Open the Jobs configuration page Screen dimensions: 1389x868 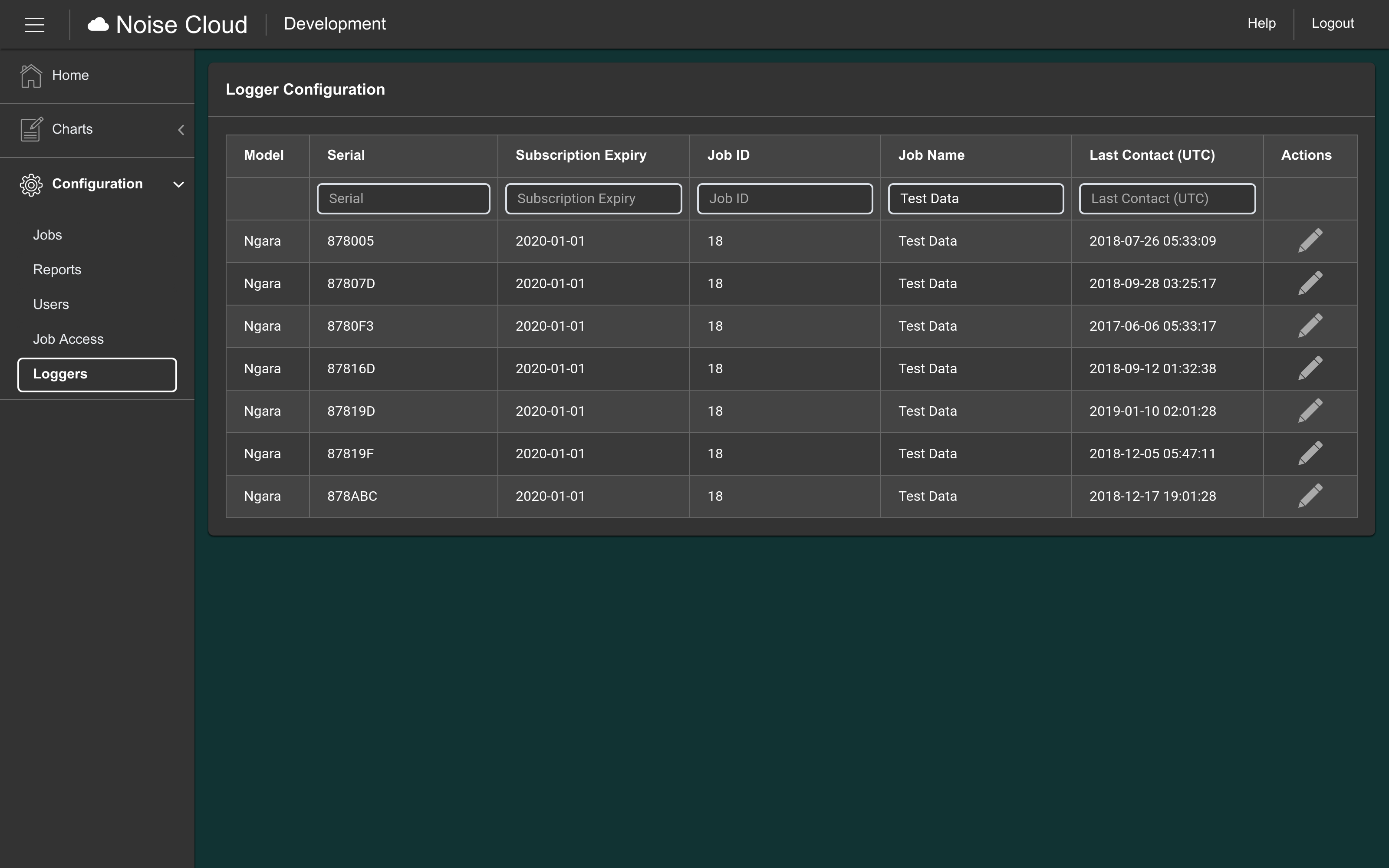tap(48, 235)
